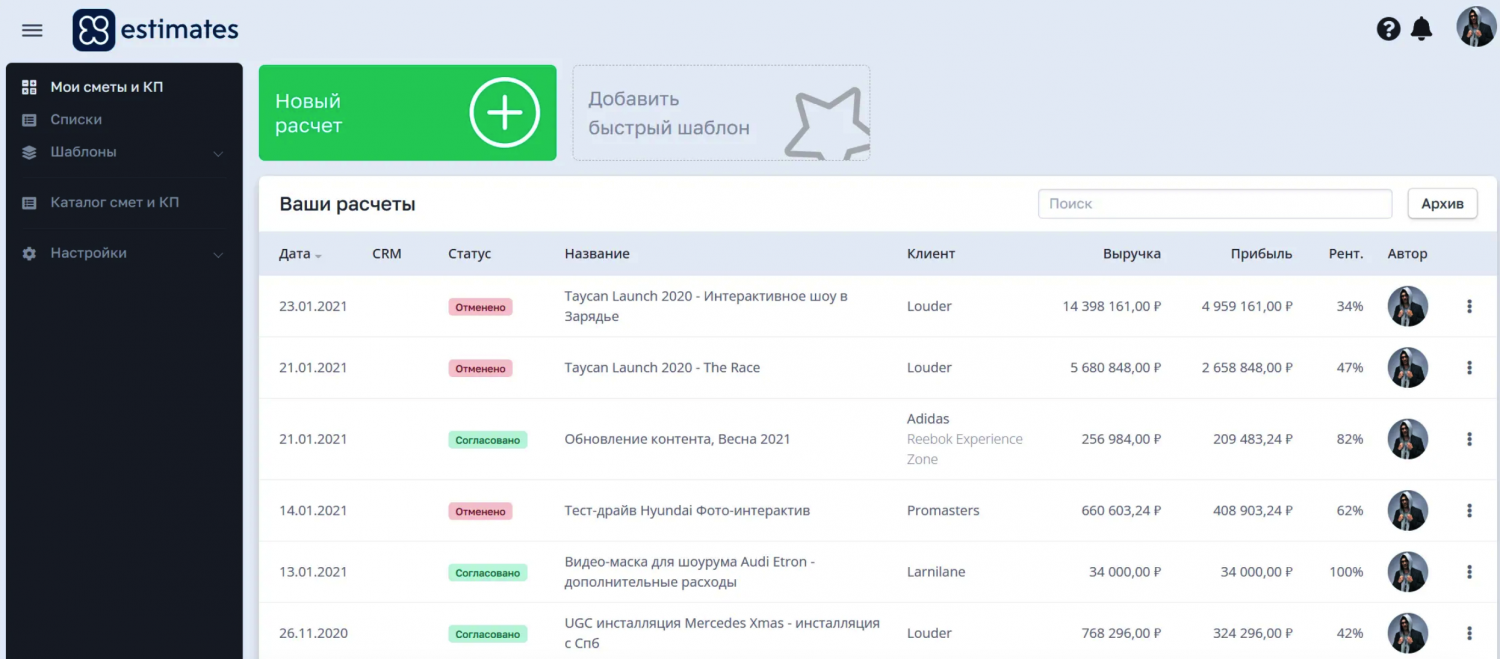This screenshot has height=659, width=1500.
Task: Select Мои сметы и КП menu item
Action: click(x=106, y=87)
